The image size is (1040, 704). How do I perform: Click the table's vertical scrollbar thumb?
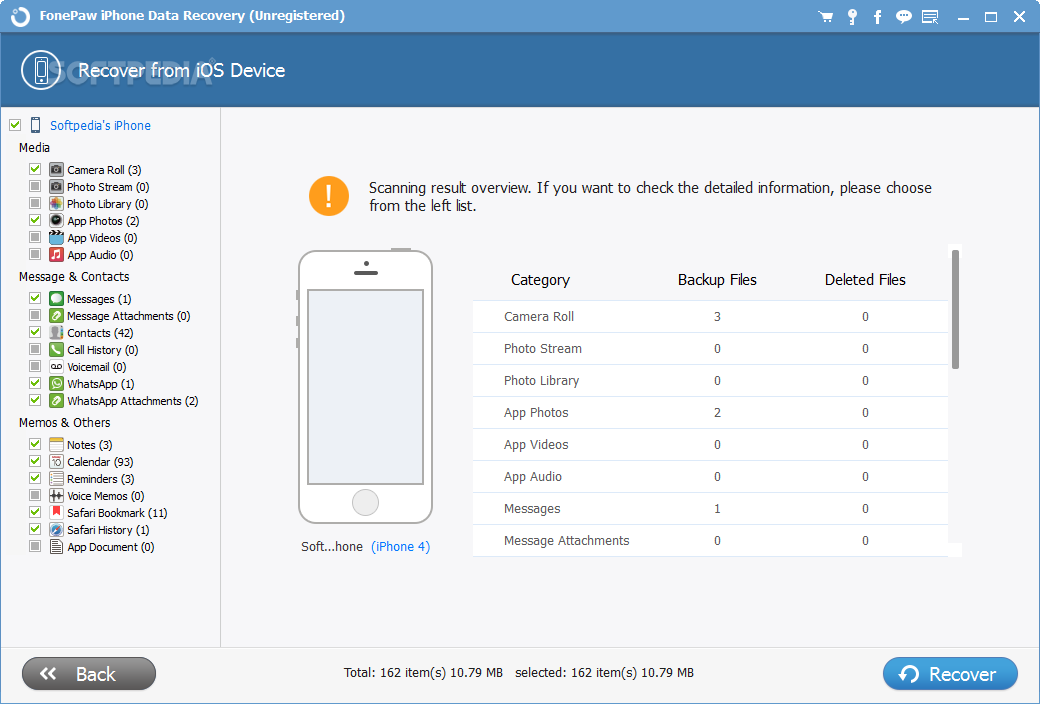955,309
